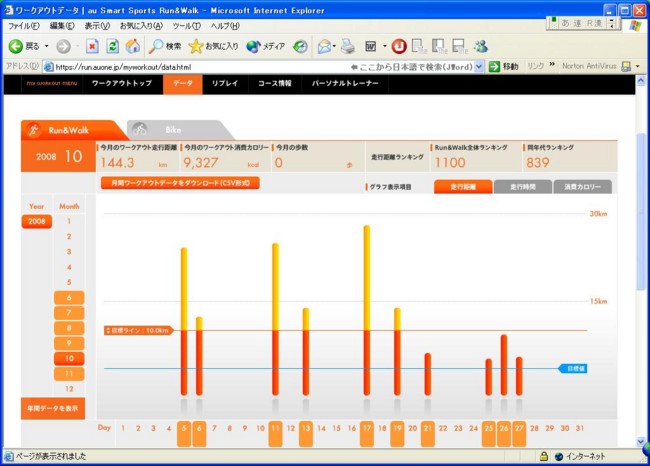Click the History icon in toolbar

coord(300,46)
